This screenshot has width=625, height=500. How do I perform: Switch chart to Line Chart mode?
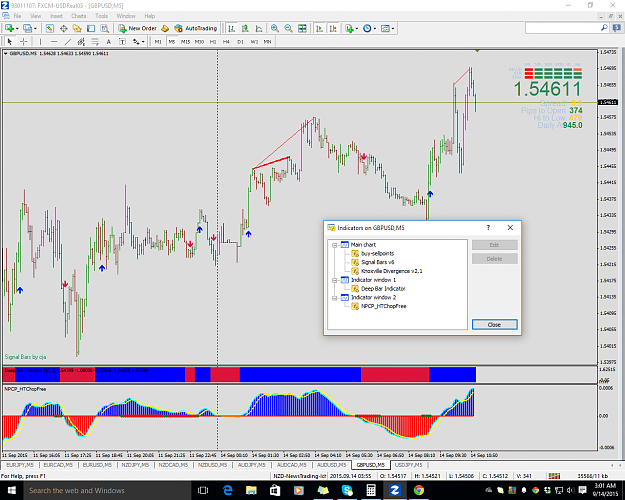[x=259, y=28]
